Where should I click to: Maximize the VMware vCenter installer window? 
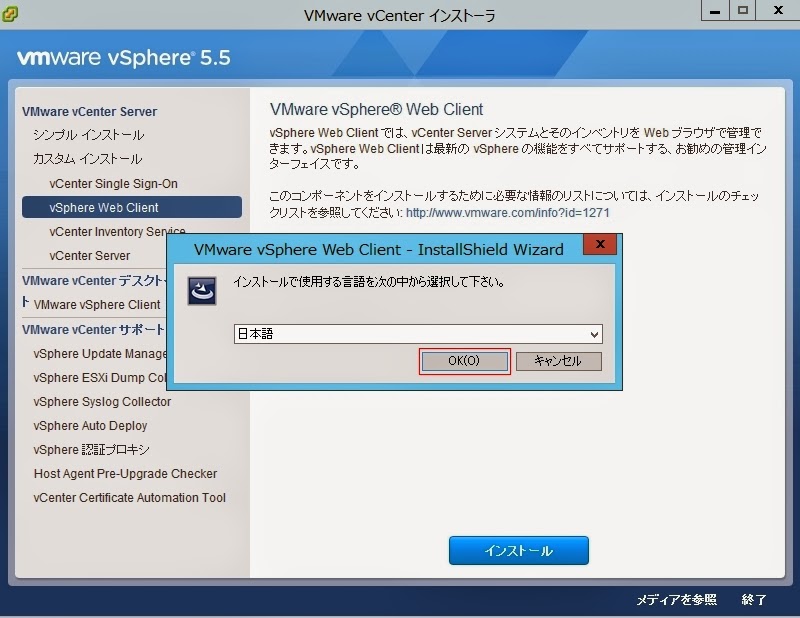pyautogui.click(x=742, y=10)
